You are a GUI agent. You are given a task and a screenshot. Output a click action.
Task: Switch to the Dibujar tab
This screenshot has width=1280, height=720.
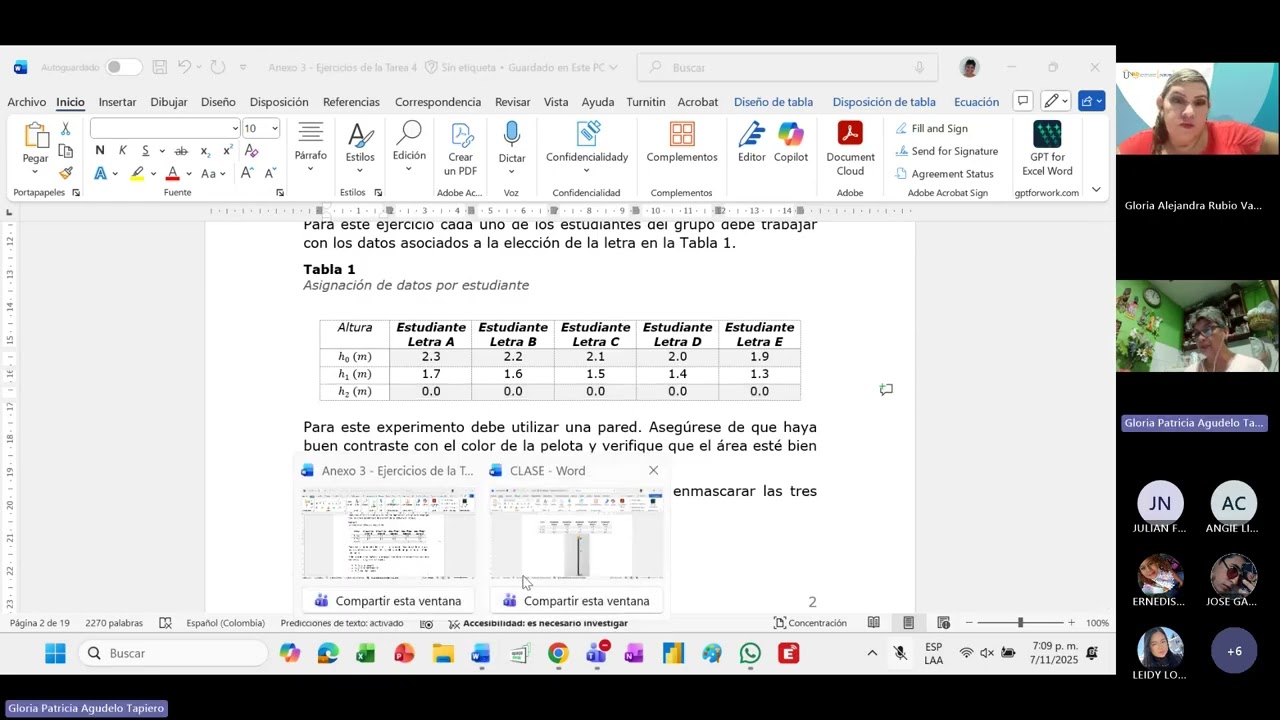169,102
